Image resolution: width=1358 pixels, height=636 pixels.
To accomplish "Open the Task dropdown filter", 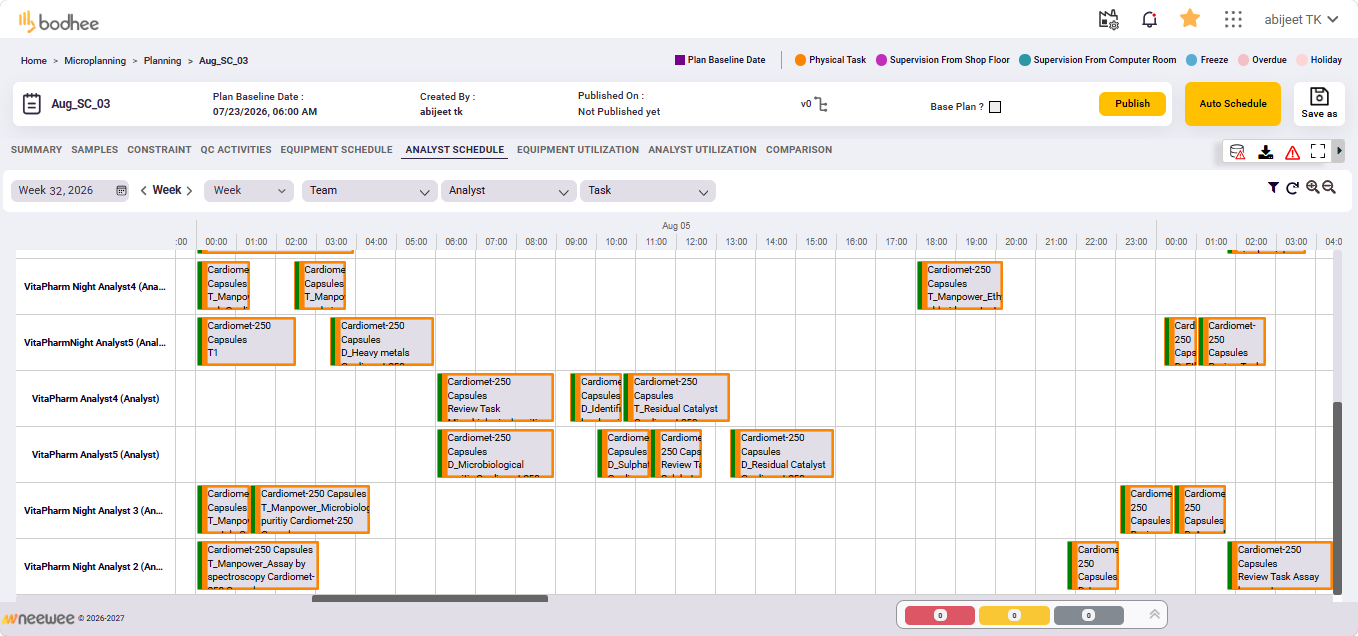I will (647, 191).
